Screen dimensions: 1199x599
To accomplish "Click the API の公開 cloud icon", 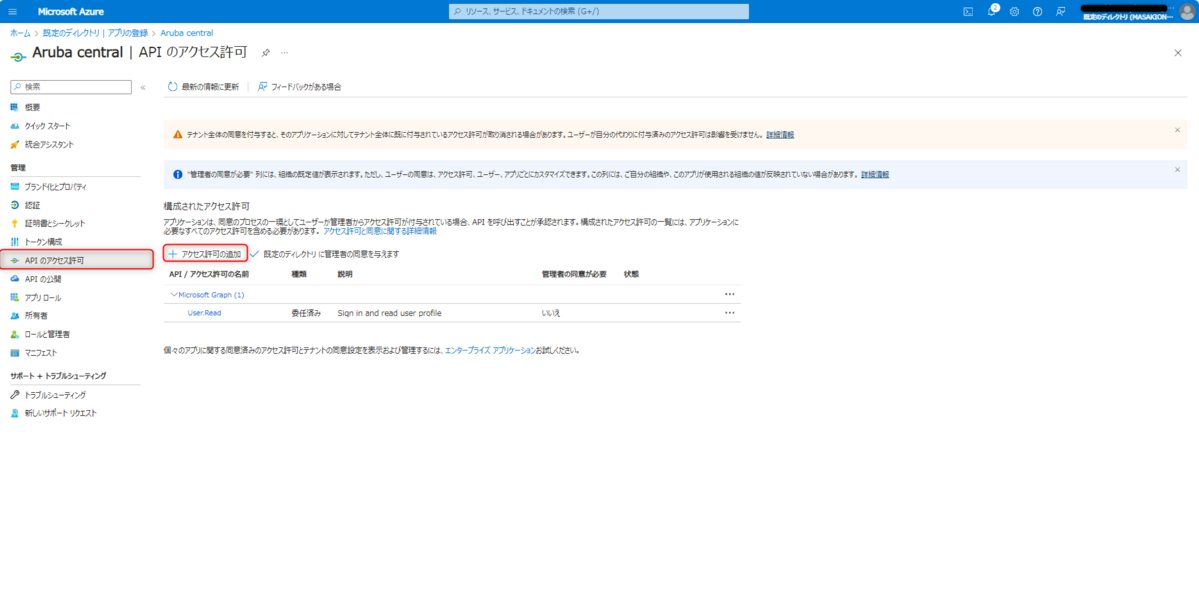I will coord(15,279).
